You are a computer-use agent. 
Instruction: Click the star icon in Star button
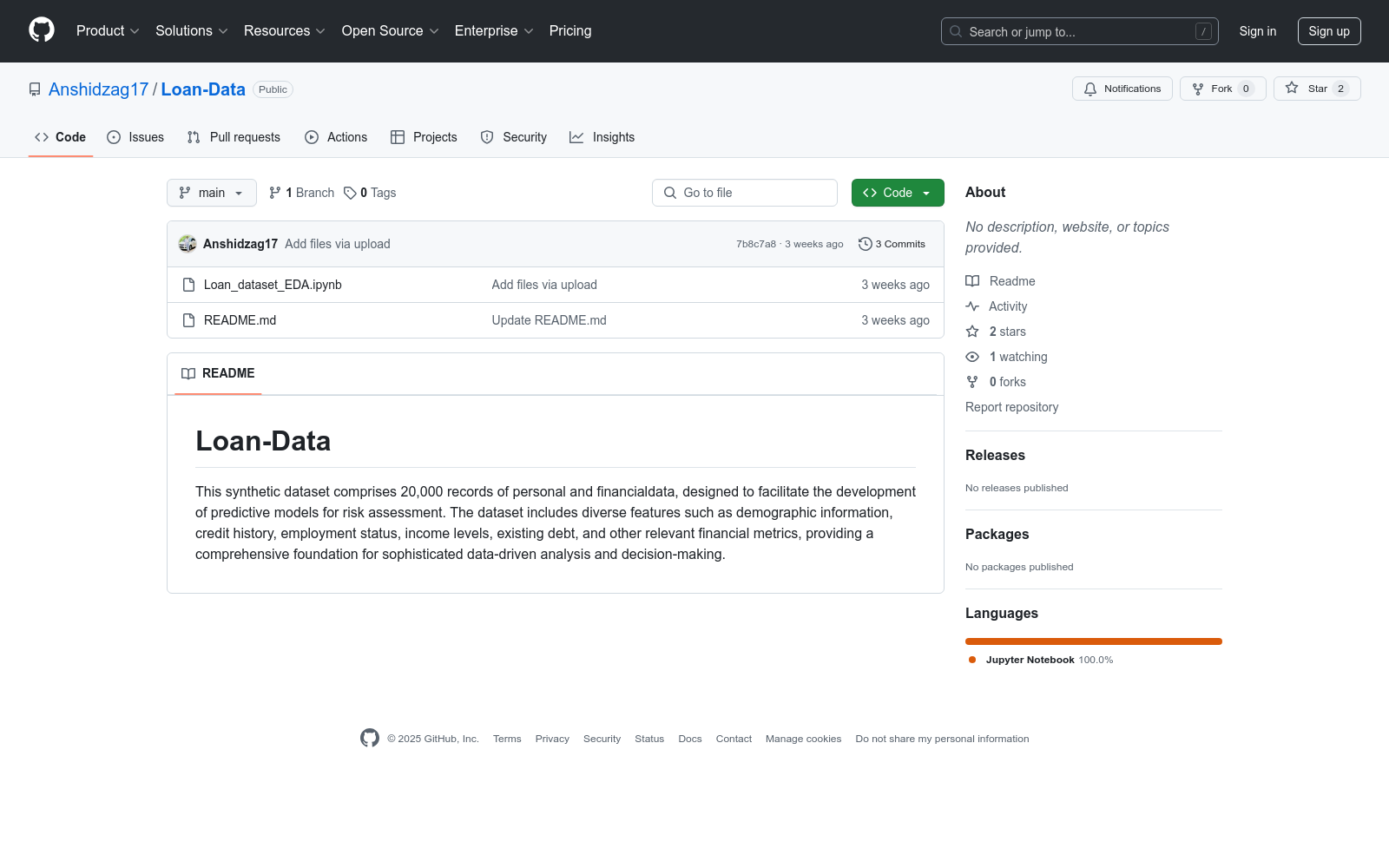(1292, 89)
